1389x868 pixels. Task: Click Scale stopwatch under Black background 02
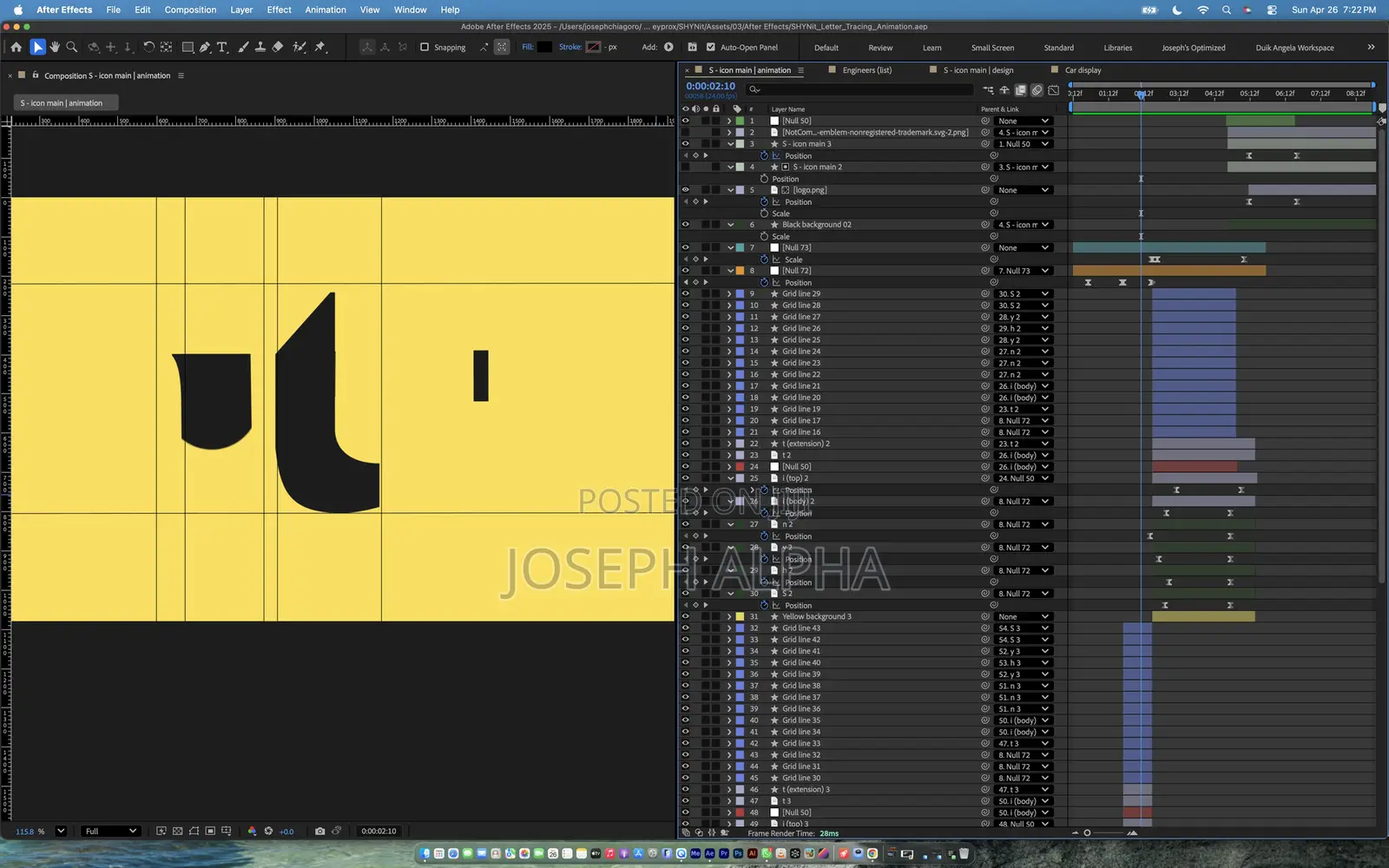coord(764,236)
